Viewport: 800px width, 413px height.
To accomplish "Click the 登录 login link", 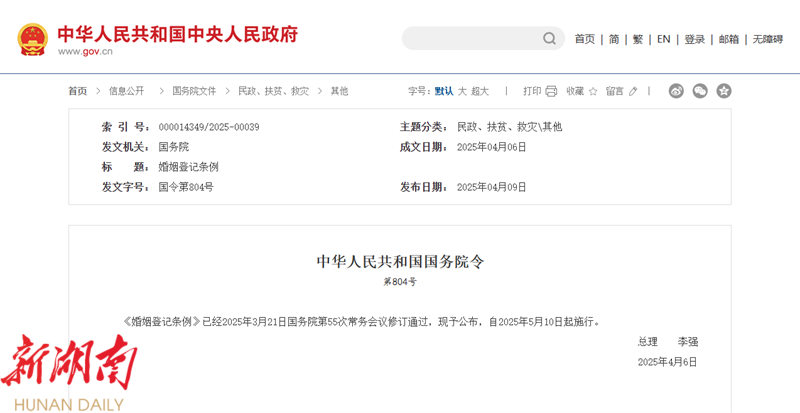I will tap(694, 39).
